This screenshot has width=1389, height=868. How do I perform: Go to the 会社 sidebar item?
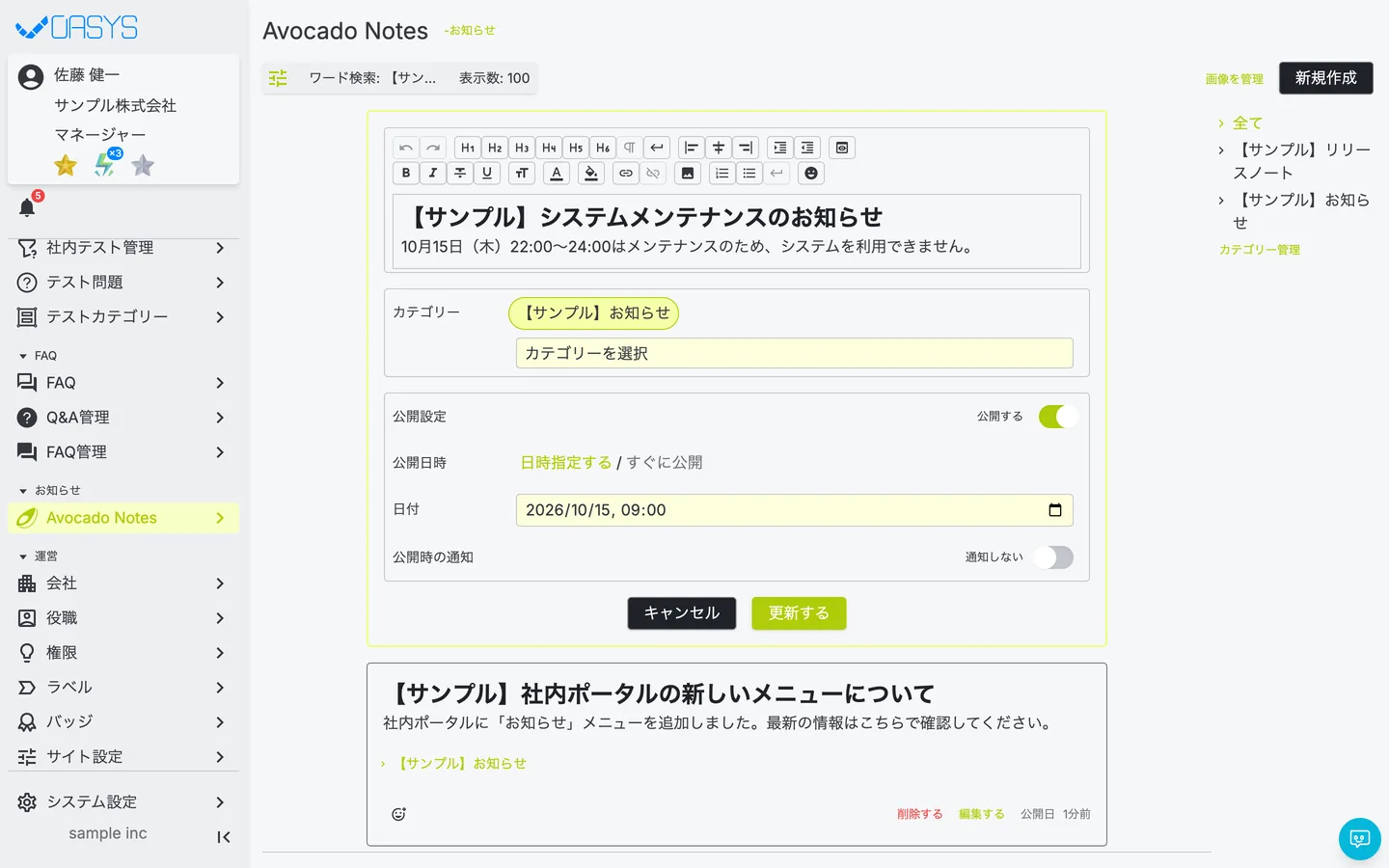click(x=123, y=583)
